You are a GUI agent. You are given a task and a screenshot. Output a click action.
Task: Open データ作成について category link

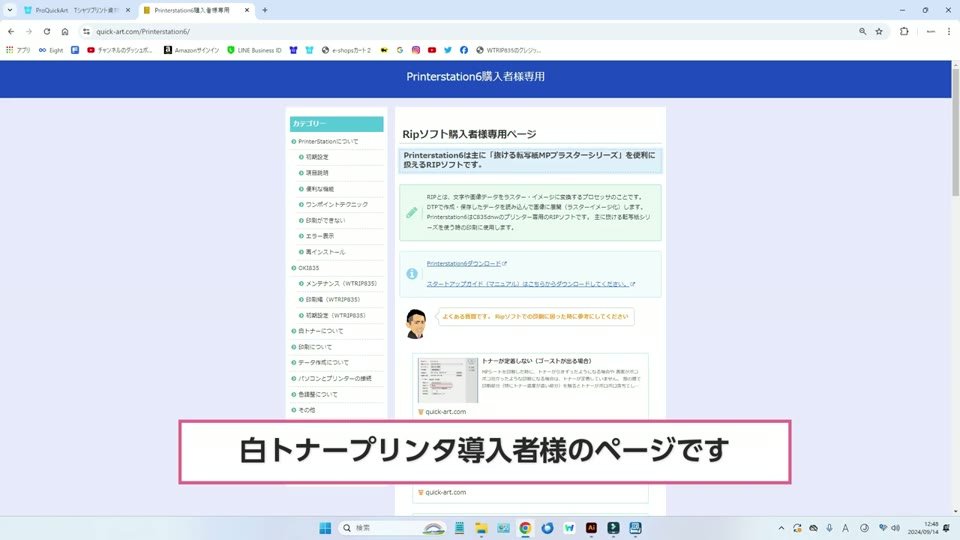pos(323,363)
